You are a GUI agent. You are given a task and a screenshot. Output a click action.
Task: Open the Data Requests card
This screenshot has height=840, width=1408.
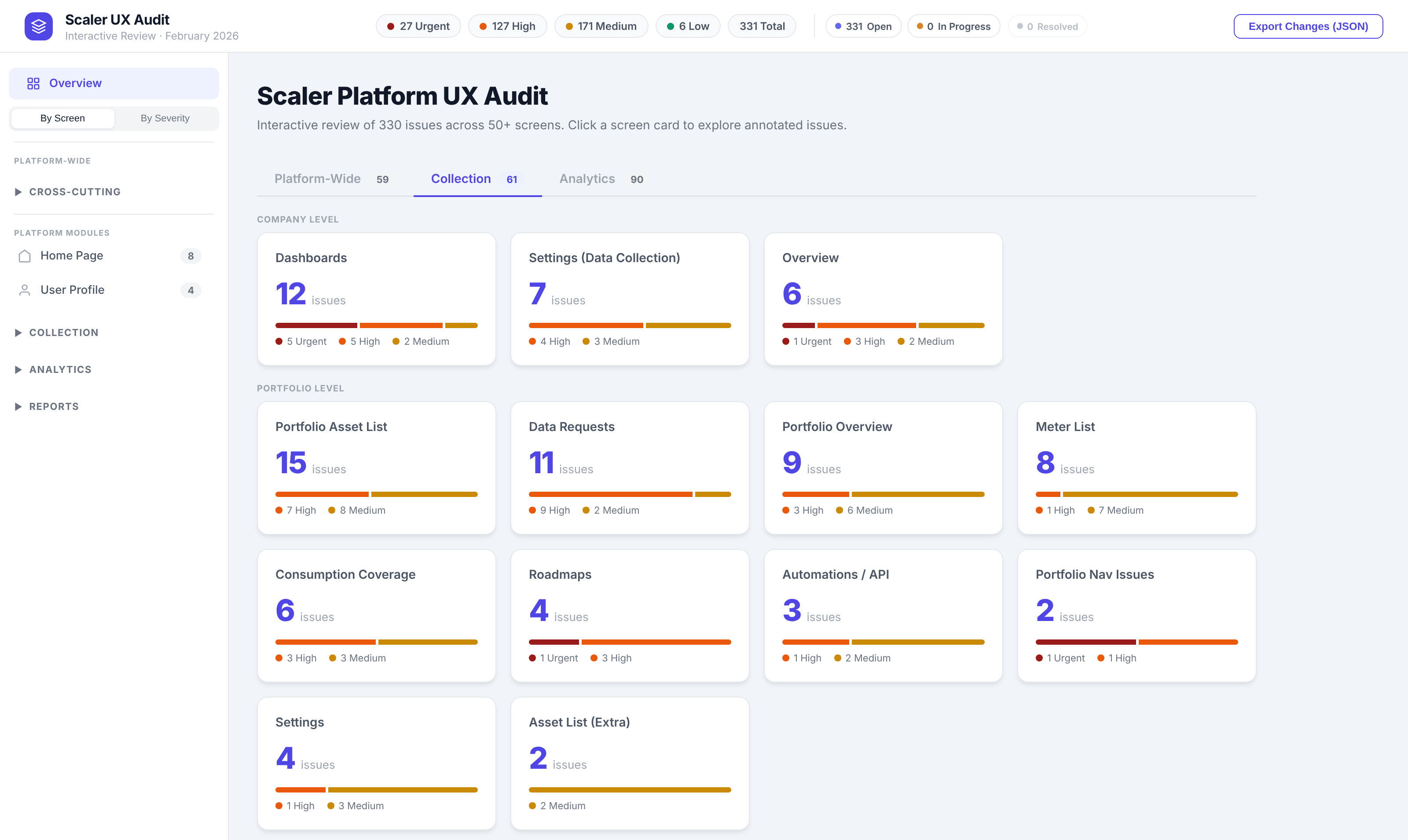[x=630, y=468]
